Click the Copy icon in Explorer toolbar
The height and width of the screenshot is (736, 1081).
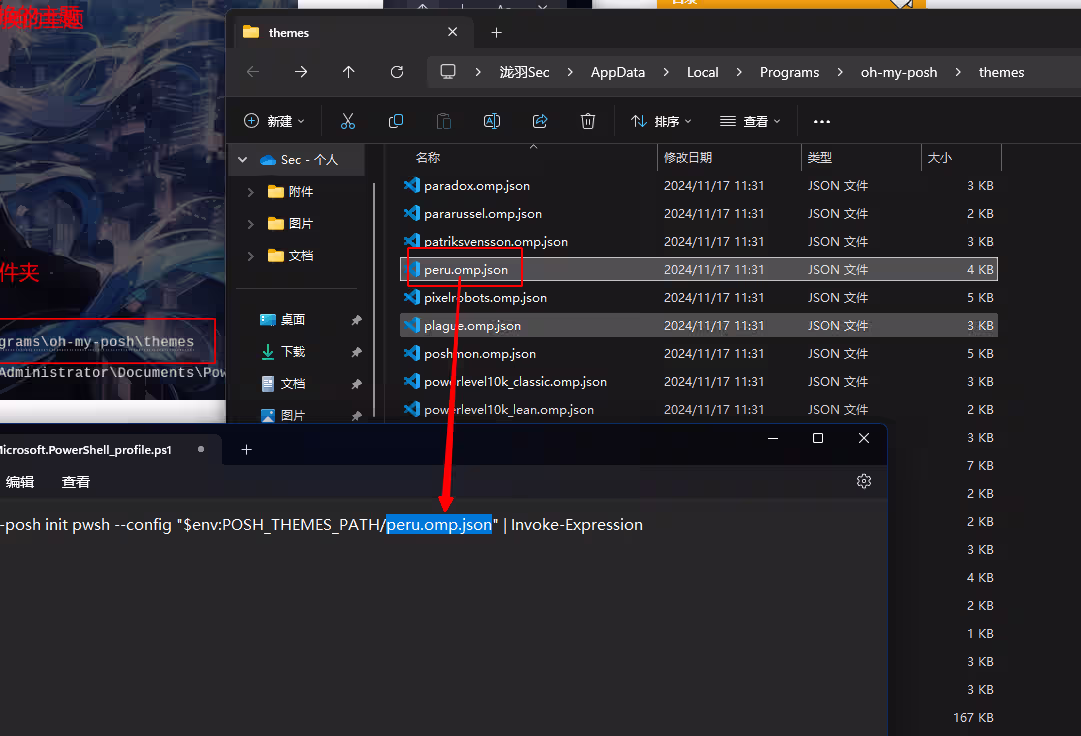(396, 121)
